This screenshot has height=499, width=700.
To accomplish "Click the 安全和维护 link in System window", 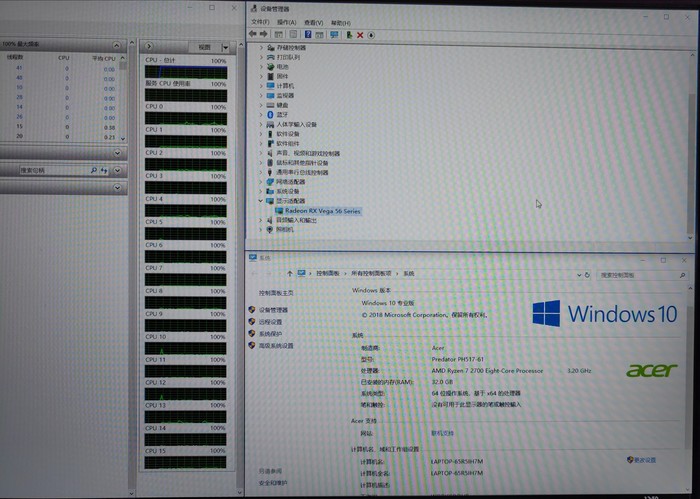I will [x=273, y=482].
